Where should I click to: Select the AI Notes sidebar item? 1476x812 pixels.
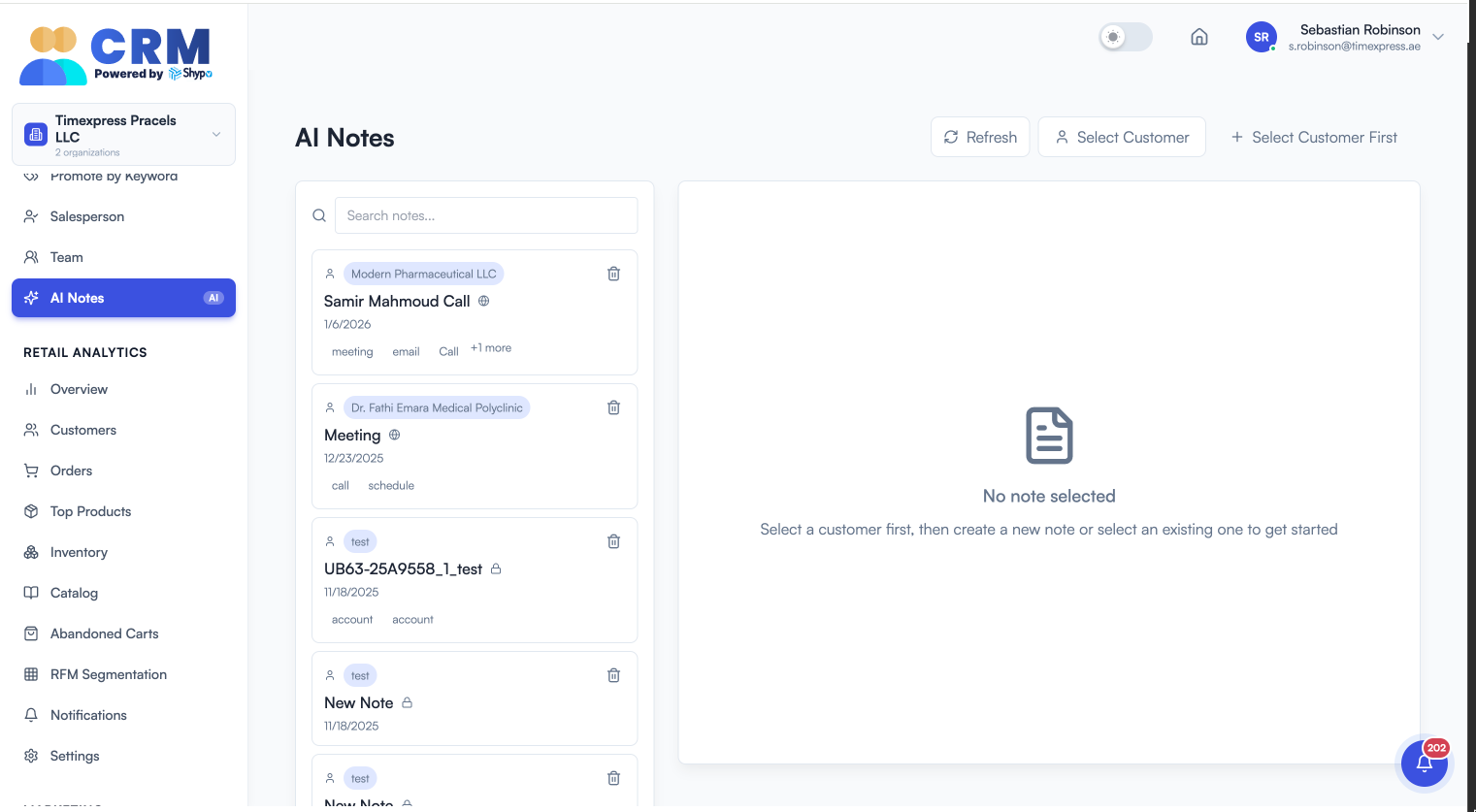coord(123,298)
